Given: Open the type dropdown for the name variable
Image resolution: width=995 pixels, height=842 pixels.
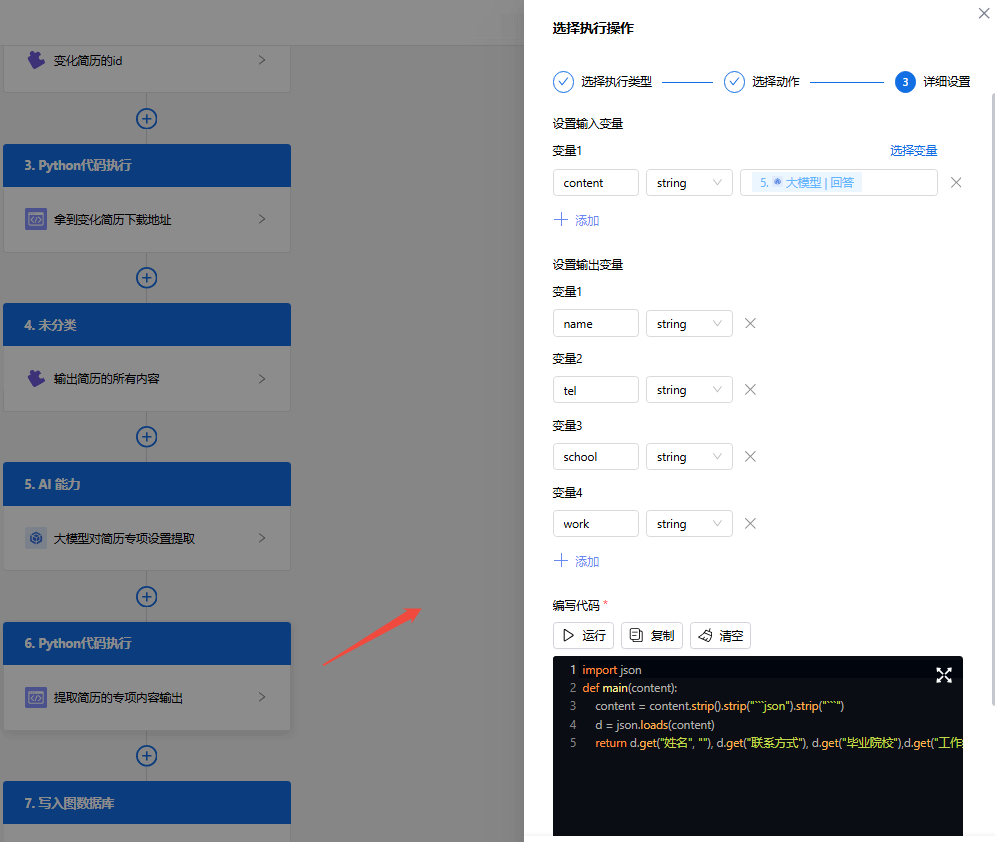Looking at the screenshot, I should [x=689, y=324].
